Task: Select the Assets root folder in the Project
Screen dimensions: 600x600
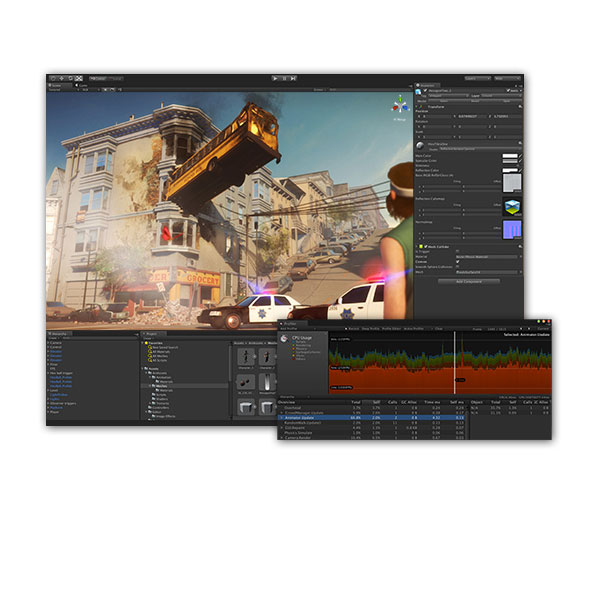Action: [x=153, y=368]
